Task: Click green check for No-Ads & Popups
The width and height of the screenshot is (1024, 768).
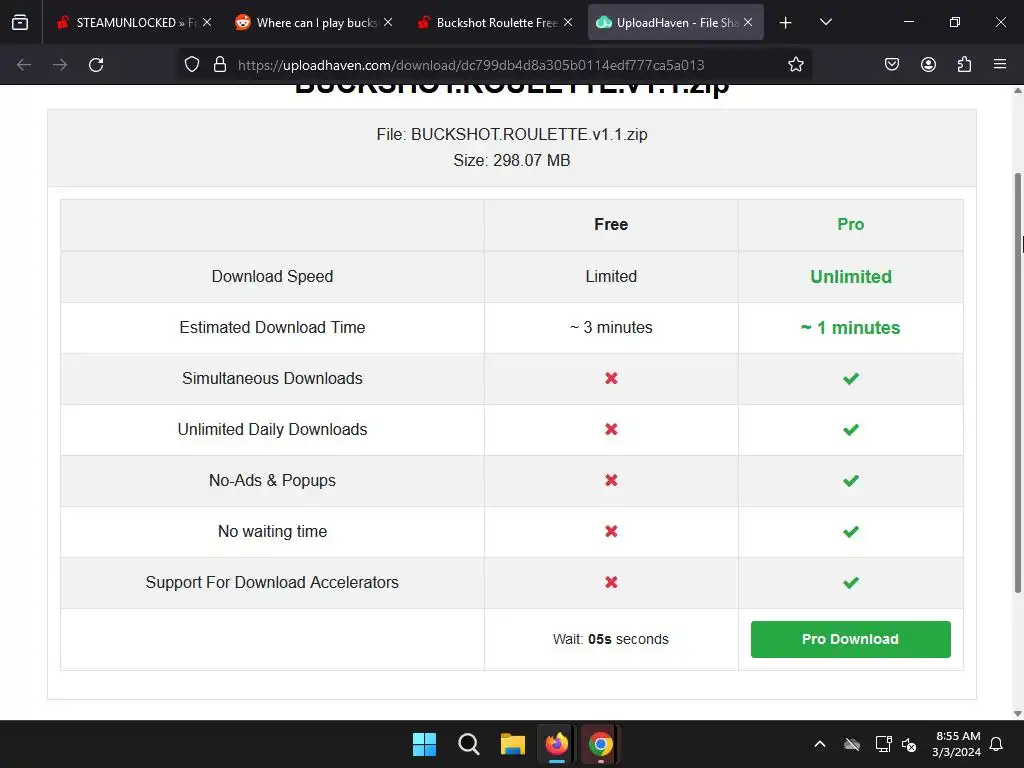Action: (850, 481)
